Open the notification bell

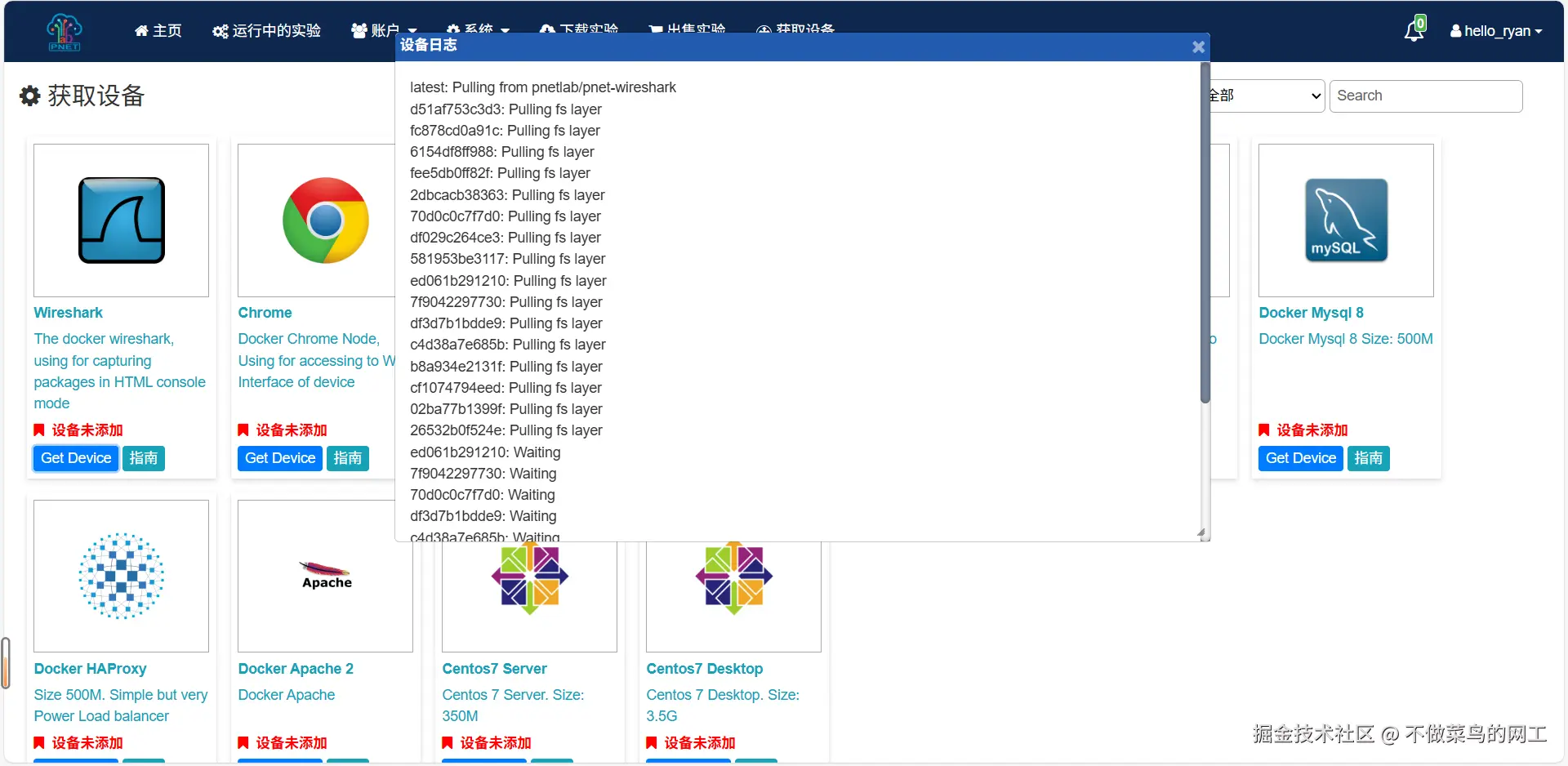coord(1414,29)
